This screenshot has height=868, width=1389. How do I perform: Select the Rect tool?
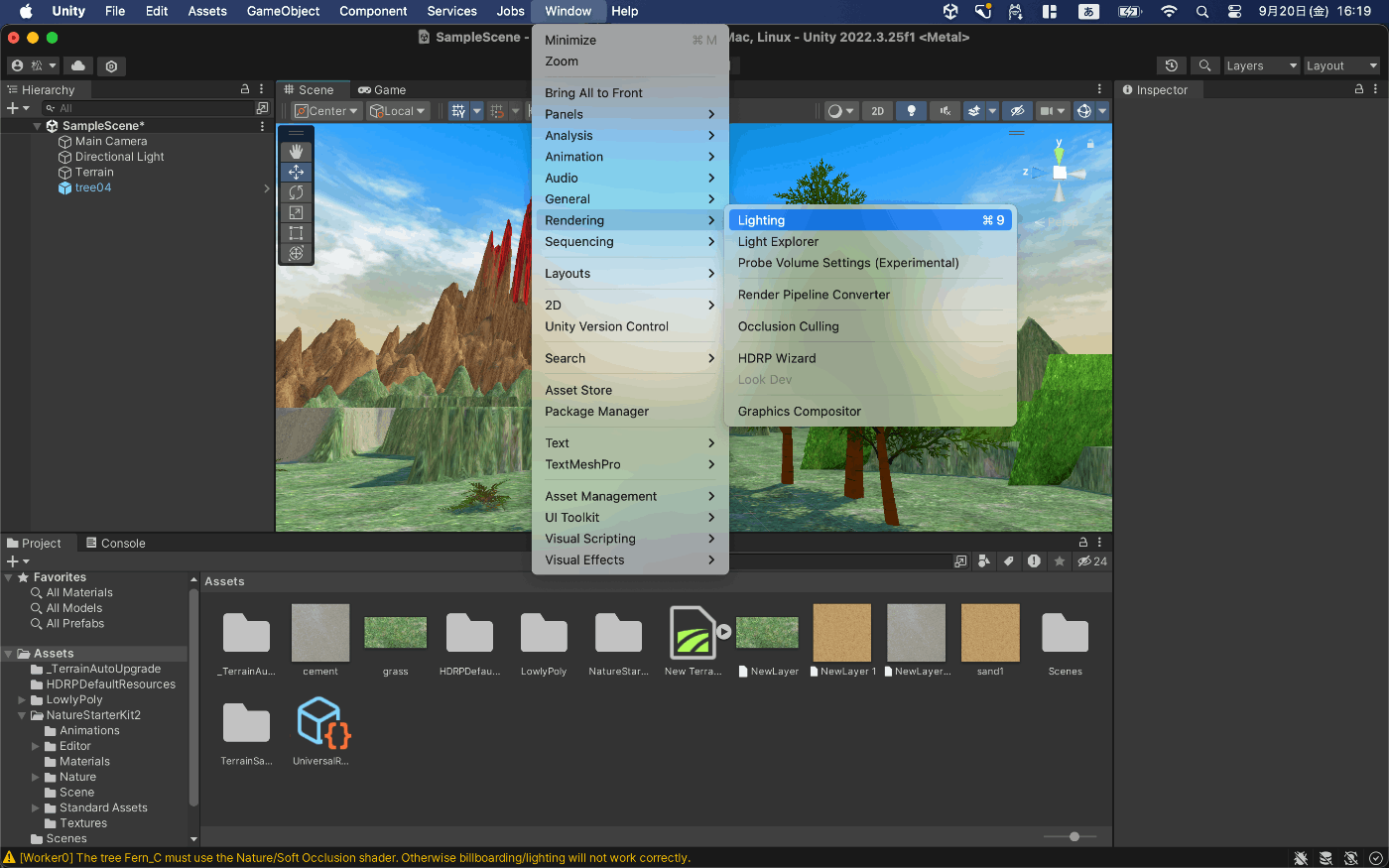pyautogui.click(x=296, y=233)
